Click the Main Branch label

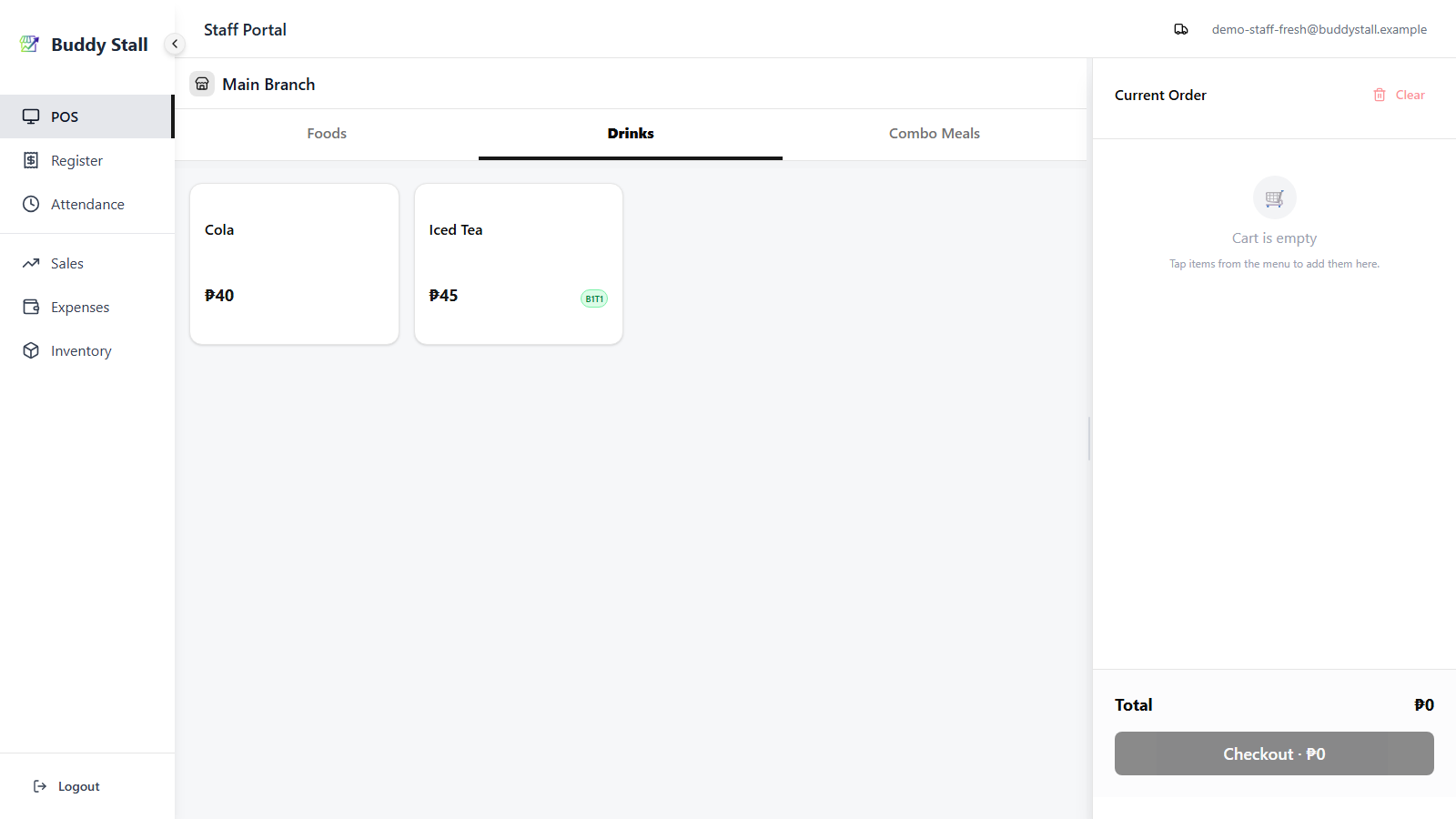click(x=268, y=84)
